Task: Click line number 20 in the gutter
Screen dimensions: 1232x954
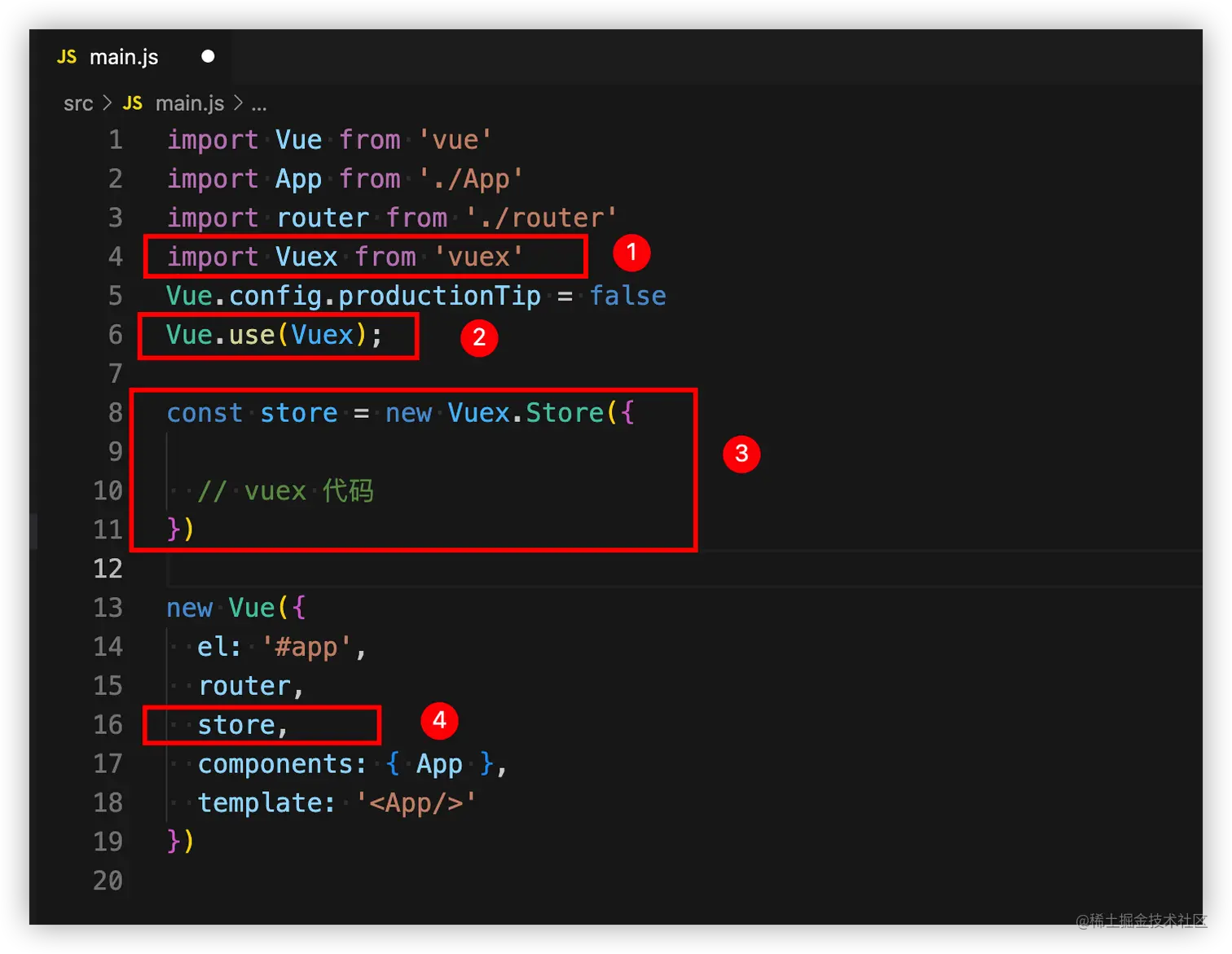Action: click(108, 881)
